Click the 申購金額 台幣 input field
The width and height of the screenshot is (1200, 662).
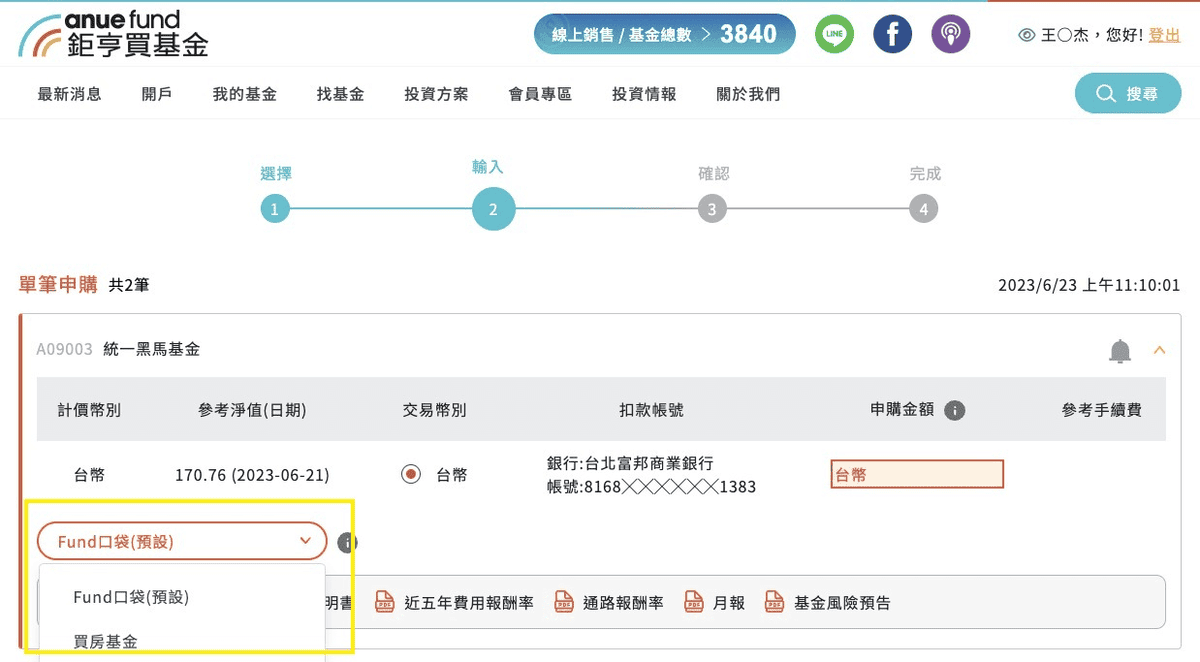tap(917, 475)
